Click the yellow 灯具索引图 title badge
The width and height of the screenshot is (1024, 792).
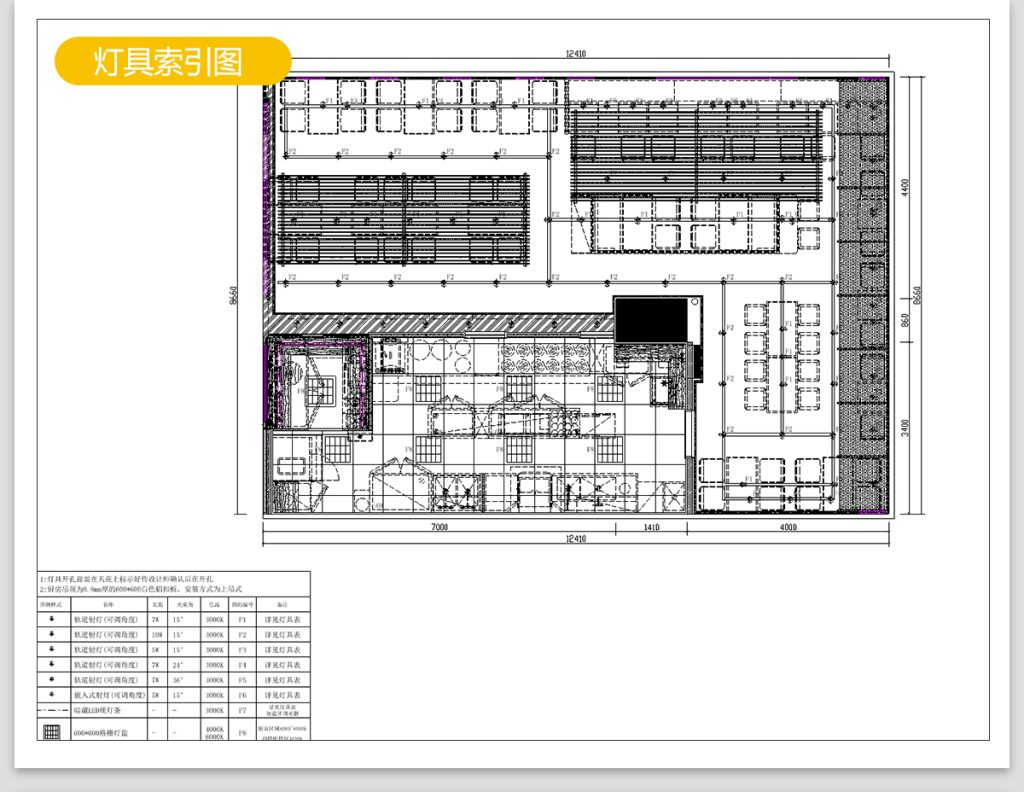[x=172, y=61]
